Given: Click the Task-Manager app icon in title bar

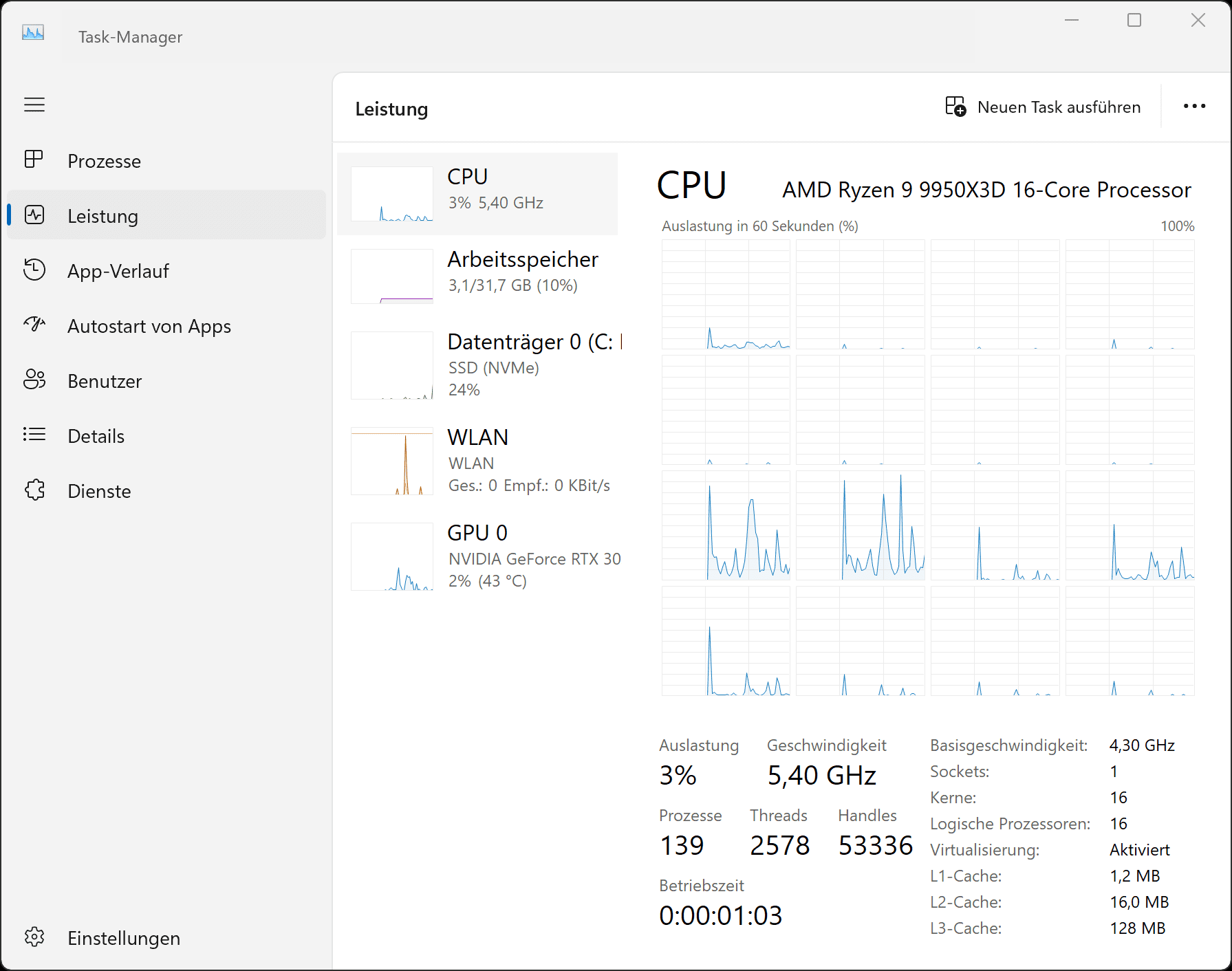Looking at the screenshot, I should click(x=33, y=33).
